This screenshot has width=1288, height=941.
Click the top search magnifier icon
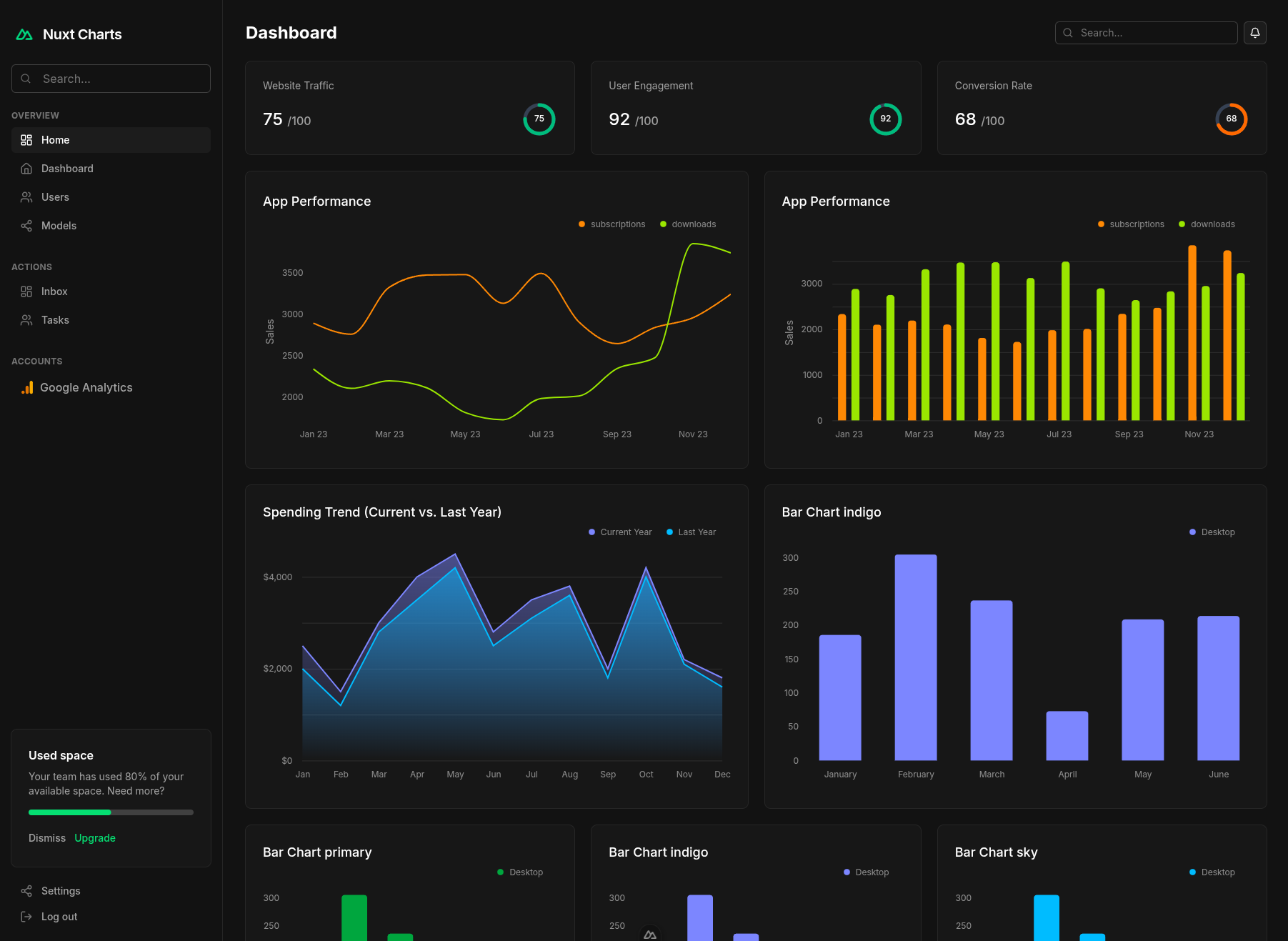(1068, 33)
